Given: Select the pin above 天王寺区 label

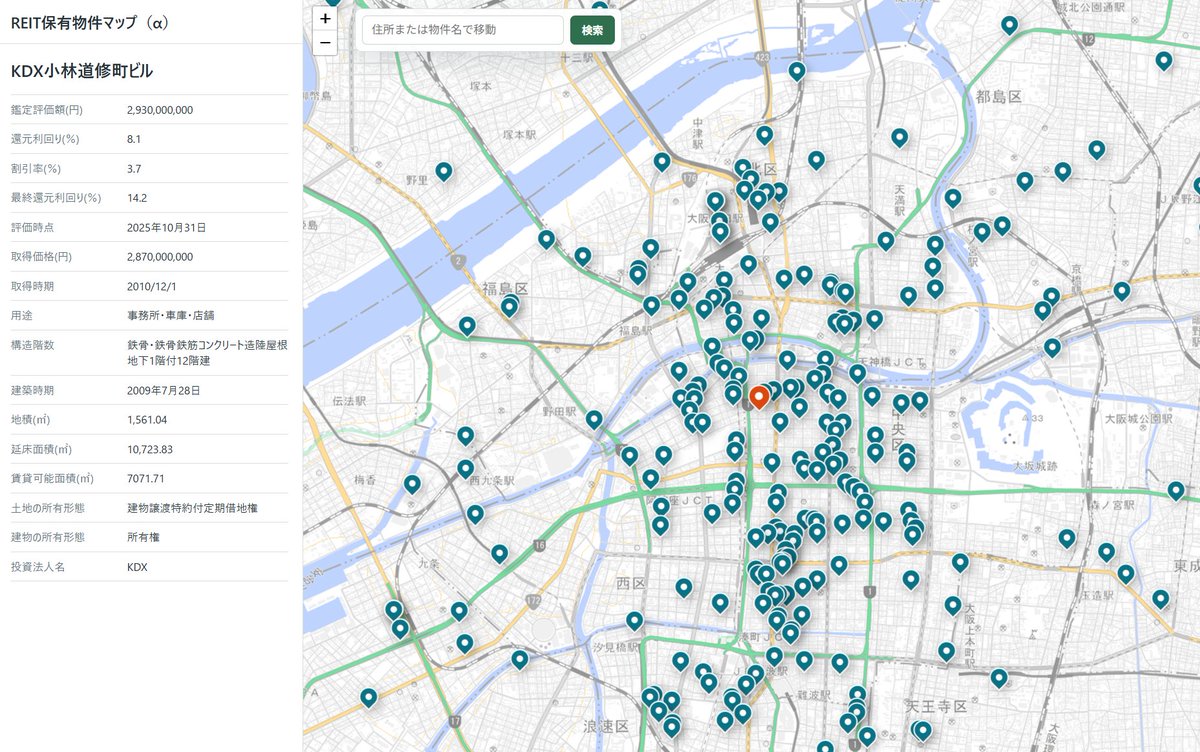Looking at the screenshot, I should click(946, 652).
